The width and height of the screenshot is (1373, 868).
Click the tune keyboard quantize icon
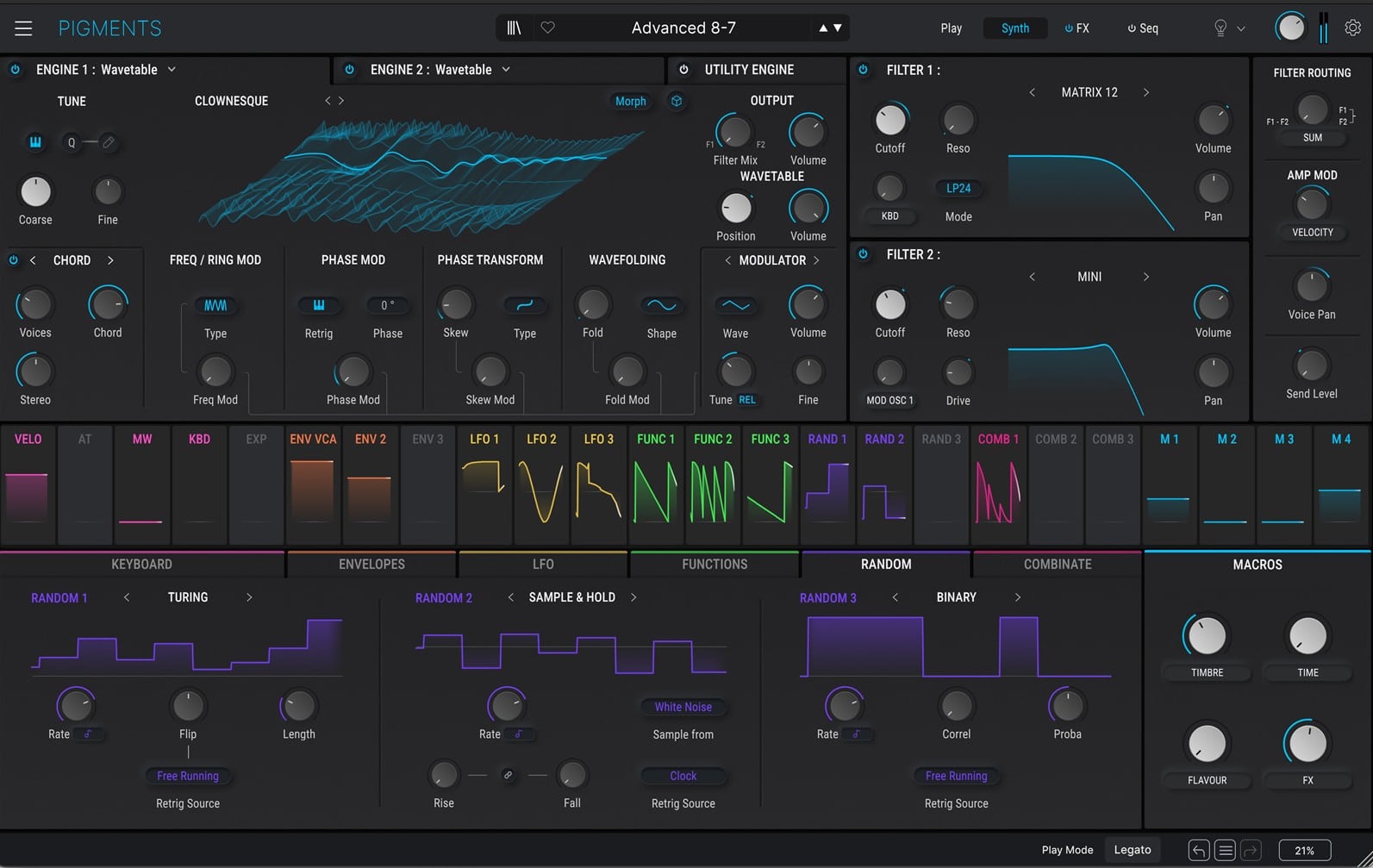[x=35, y=142]
